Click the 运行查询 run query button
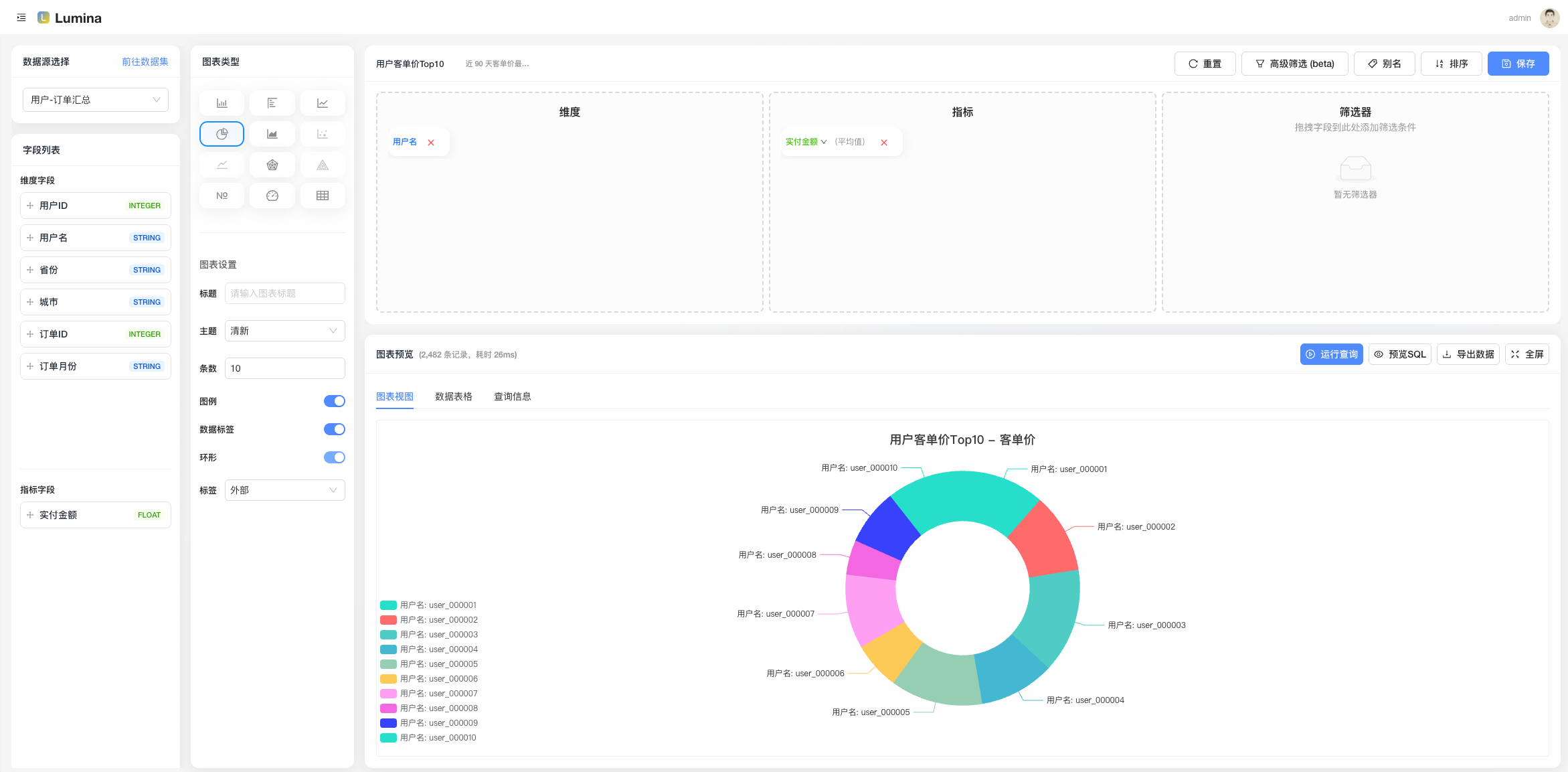 1331,354
